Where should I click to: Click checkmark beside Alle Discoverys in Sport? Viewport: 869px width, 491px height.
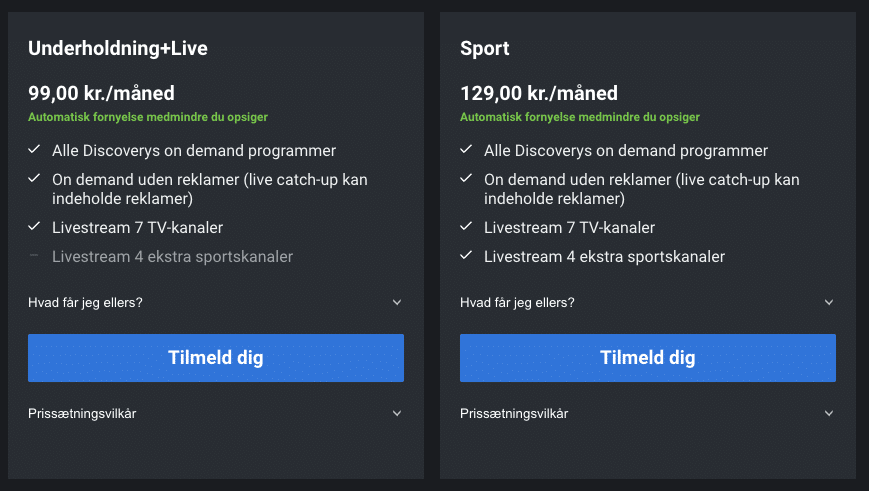point(466,149)
